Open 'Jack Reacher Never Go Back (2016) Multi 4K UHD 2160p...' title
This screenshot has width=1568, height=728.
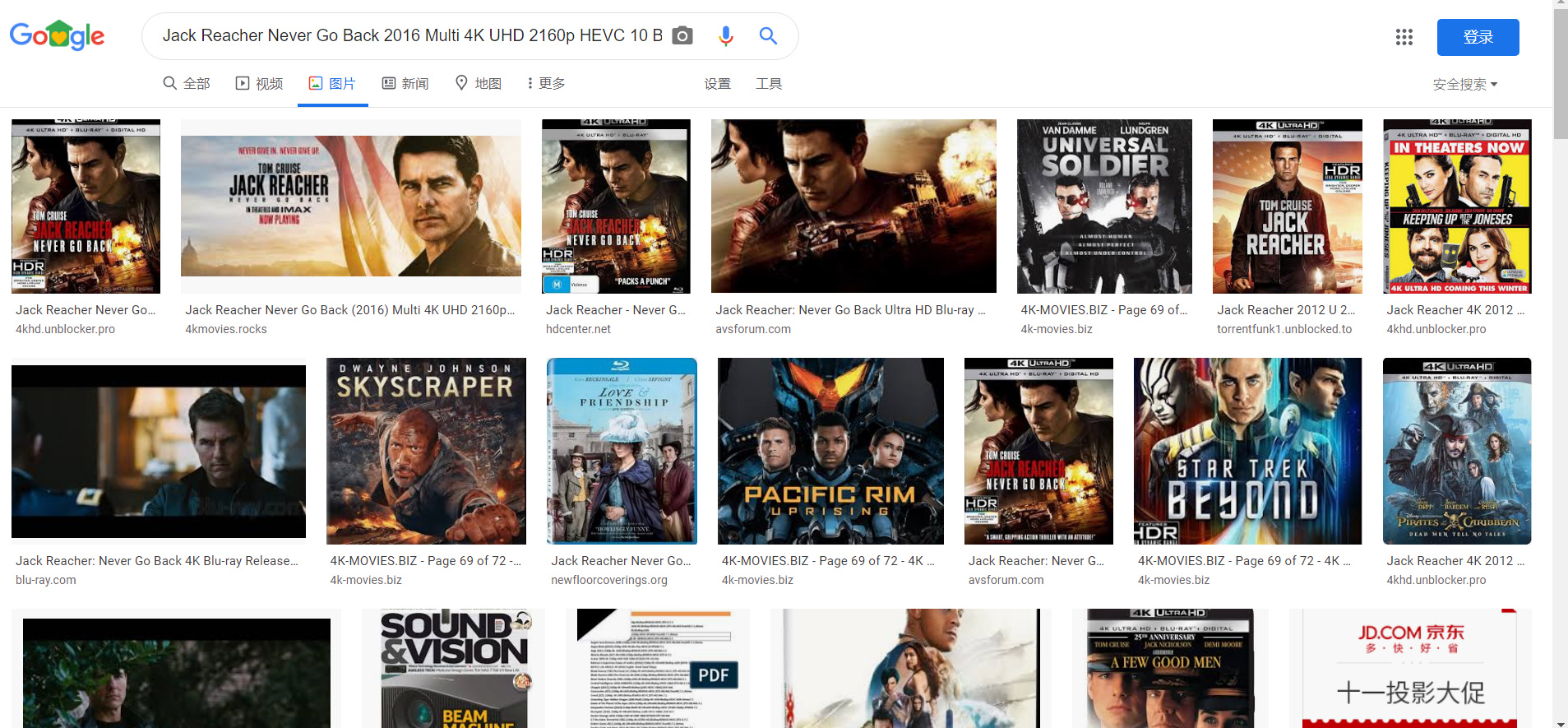click(350, 310)
